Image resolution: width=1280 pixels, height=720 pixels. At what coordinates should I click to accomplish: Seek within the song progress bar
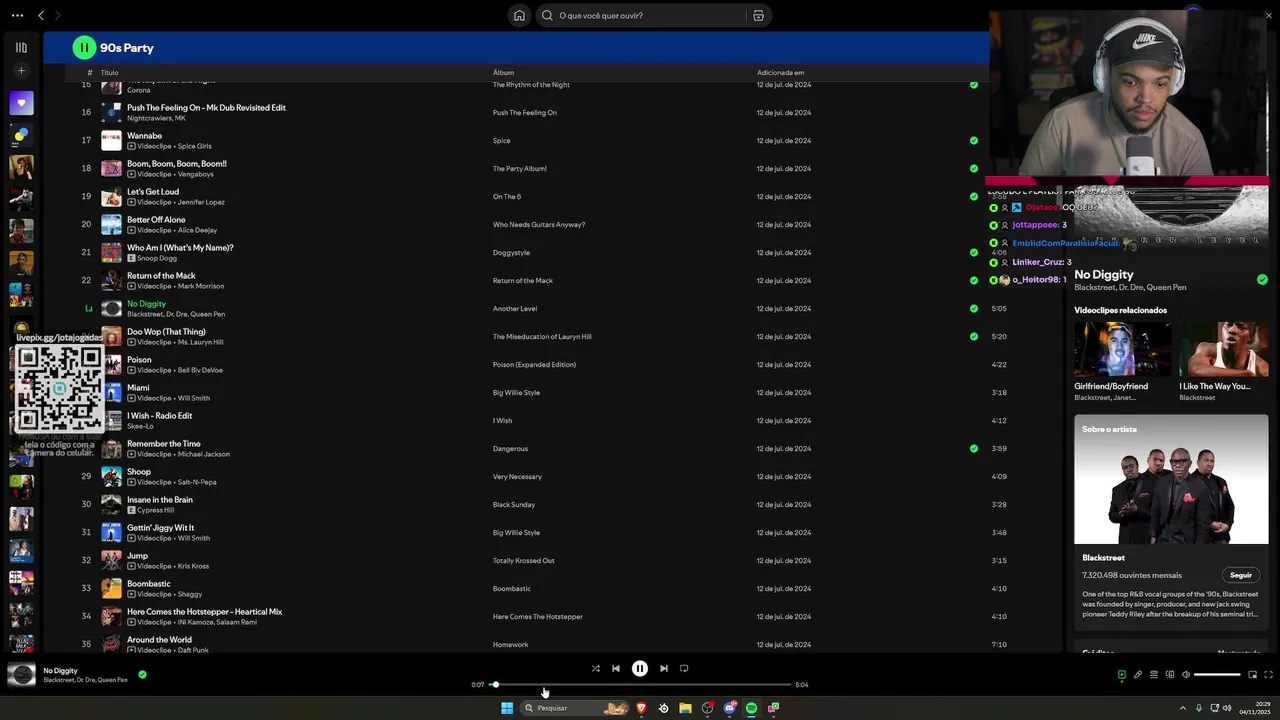click(640, 685)
